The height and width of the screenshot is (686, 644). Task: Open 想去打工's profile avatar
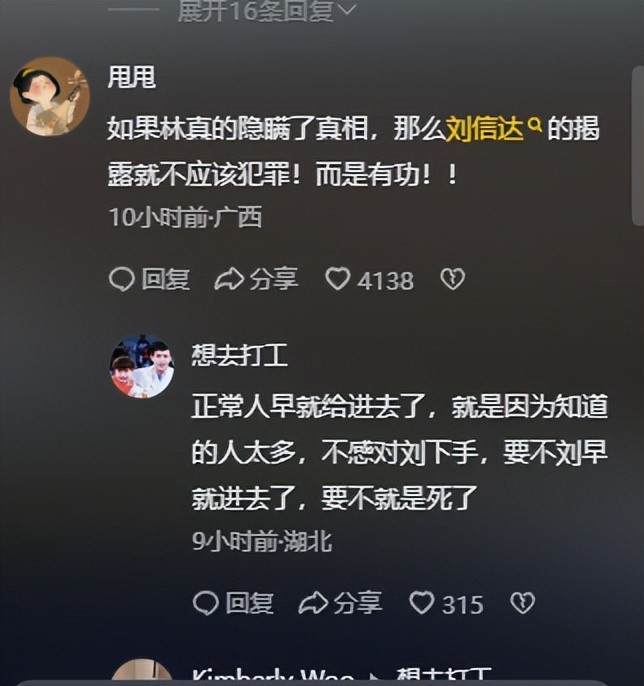point(142,366)
